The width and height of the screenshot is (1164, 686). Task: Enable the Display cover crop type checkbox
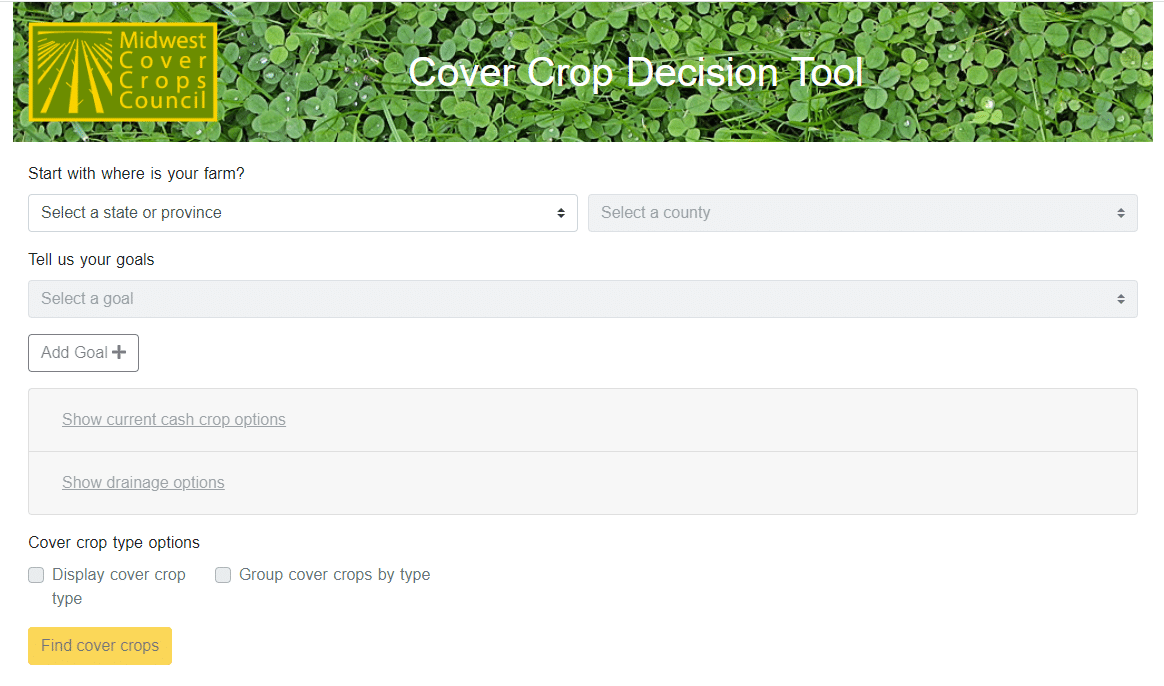pos(36,575)
